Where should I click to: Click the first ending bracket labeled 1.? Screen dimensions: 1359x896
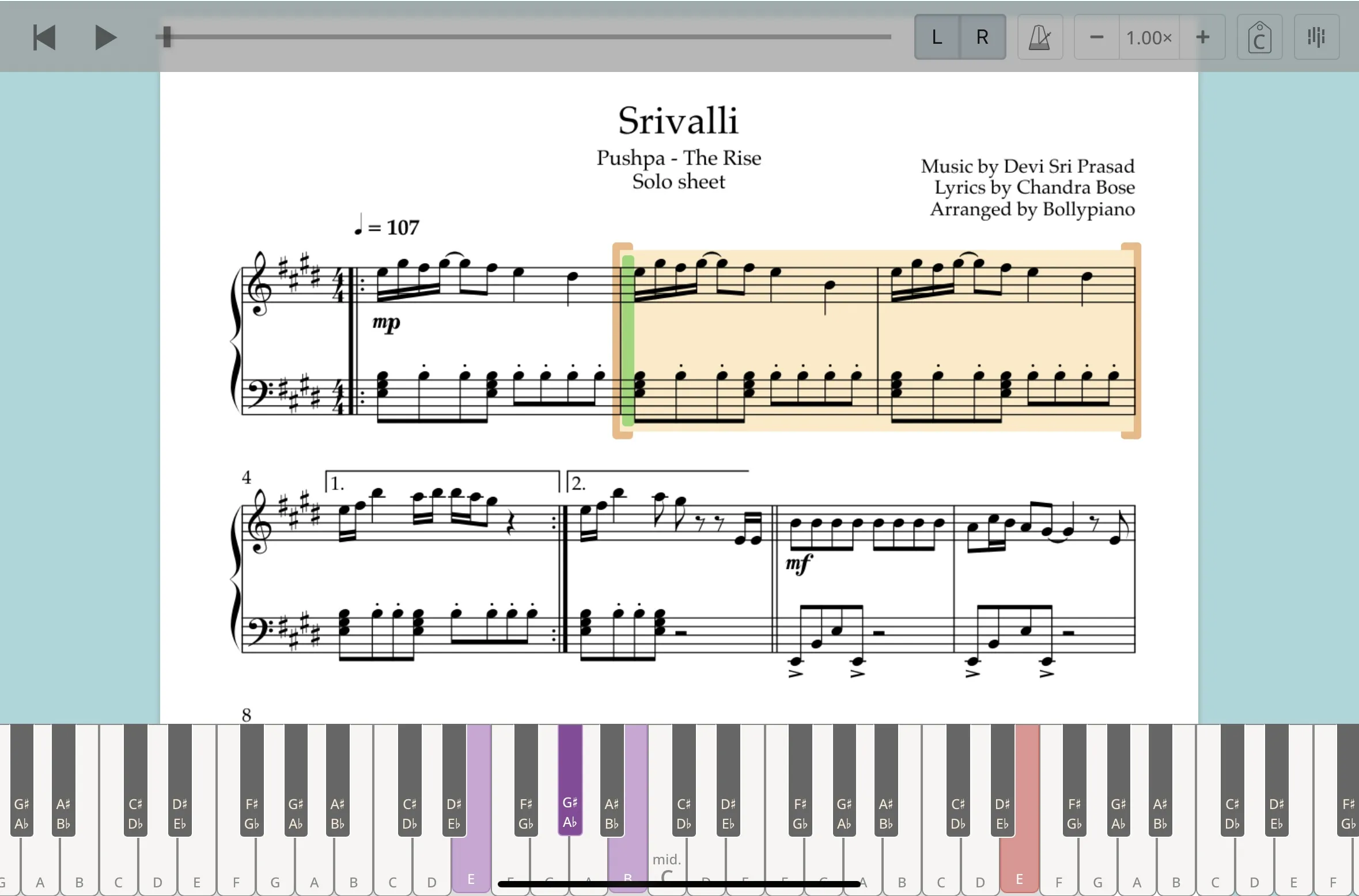point(442,482)
